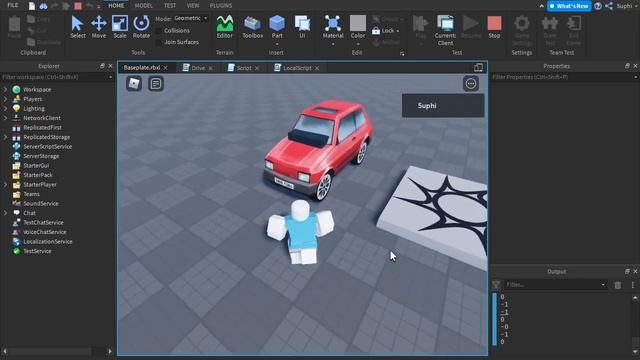Viewport: 640px width, 360px height.
Task: Open the Material picker
Action: coord(333,29)
